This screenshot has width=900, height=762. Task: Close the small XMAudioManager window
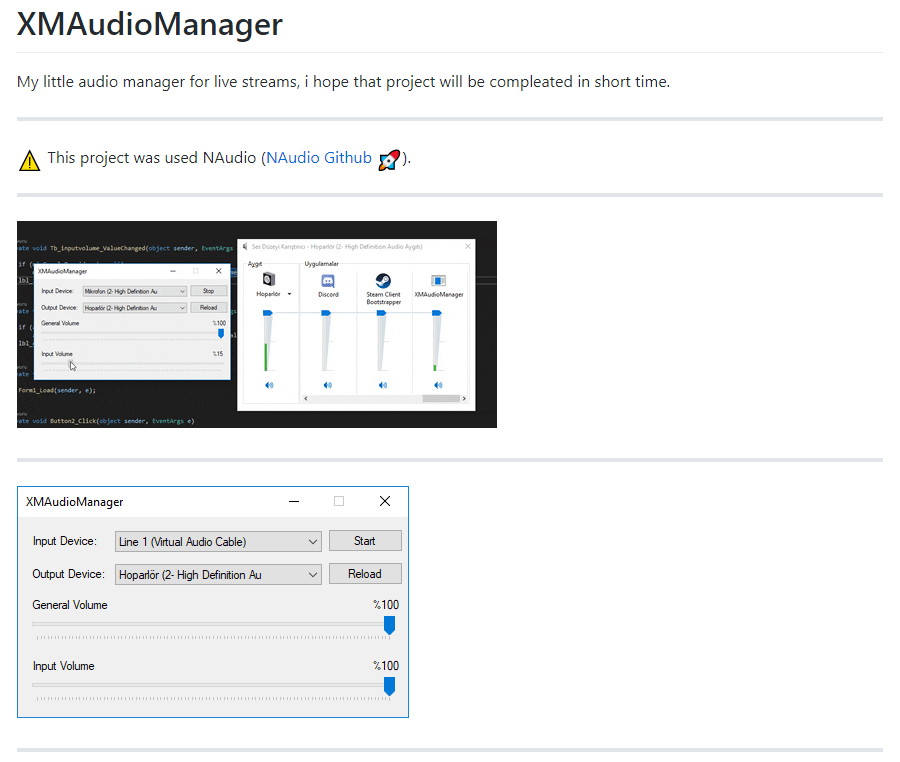click(x=219, y=271)
